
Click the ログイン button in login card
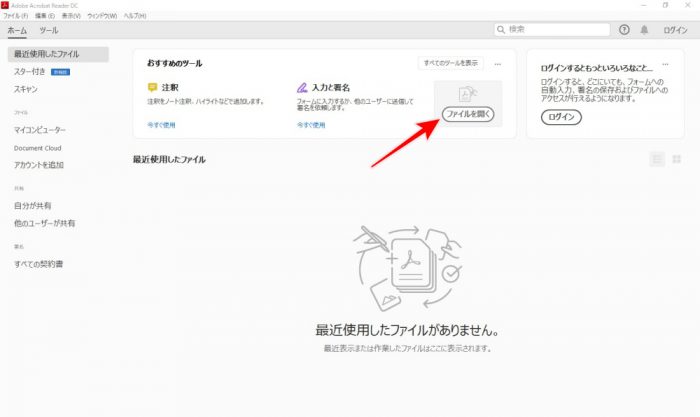(561, 117)
